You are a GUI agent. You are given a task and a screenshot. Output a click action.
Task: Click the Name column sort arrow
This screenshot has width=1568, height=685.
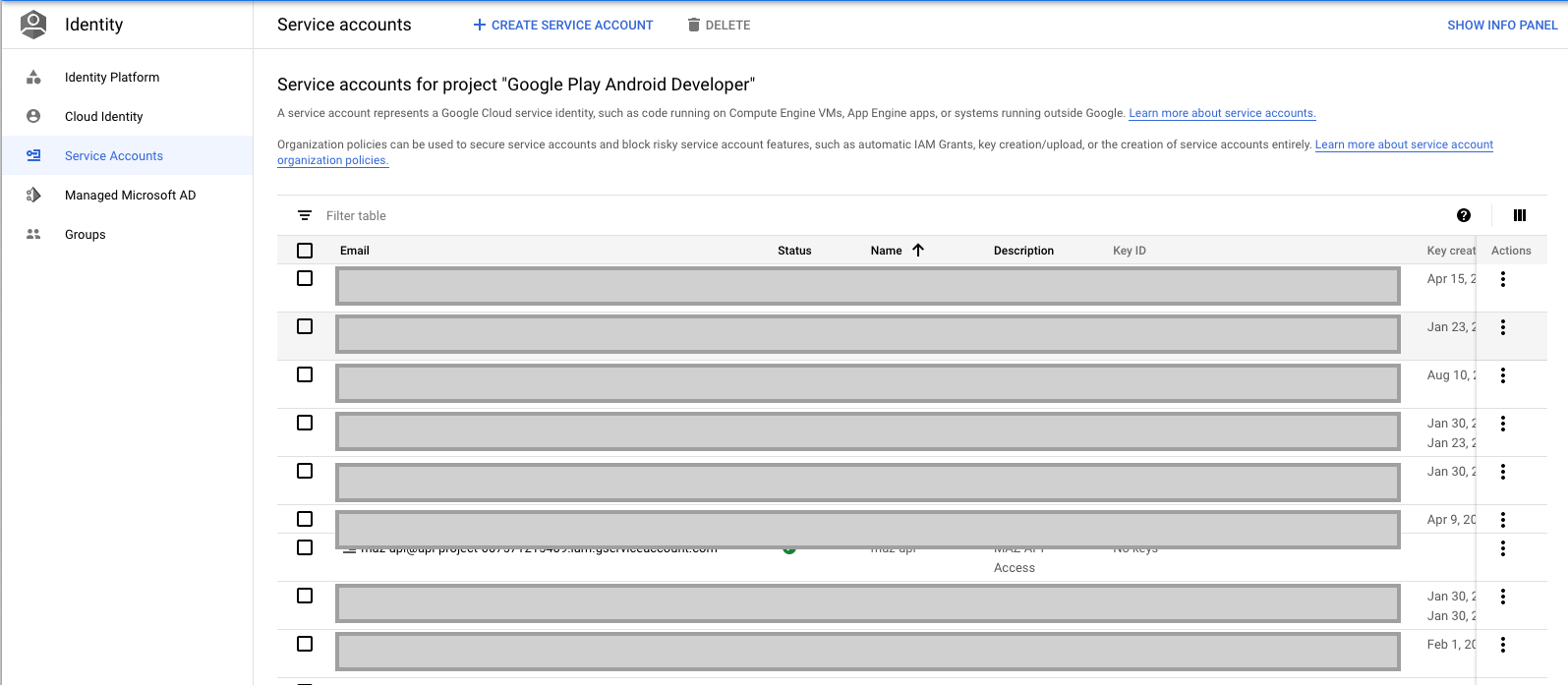pyautogui.click(x=918, y=250)
